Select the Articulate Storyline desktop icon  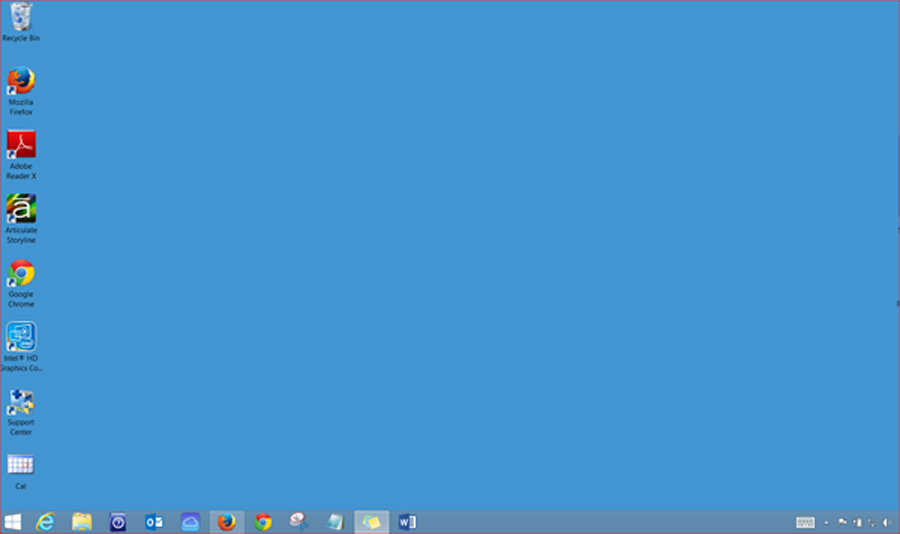pos(21,209)
